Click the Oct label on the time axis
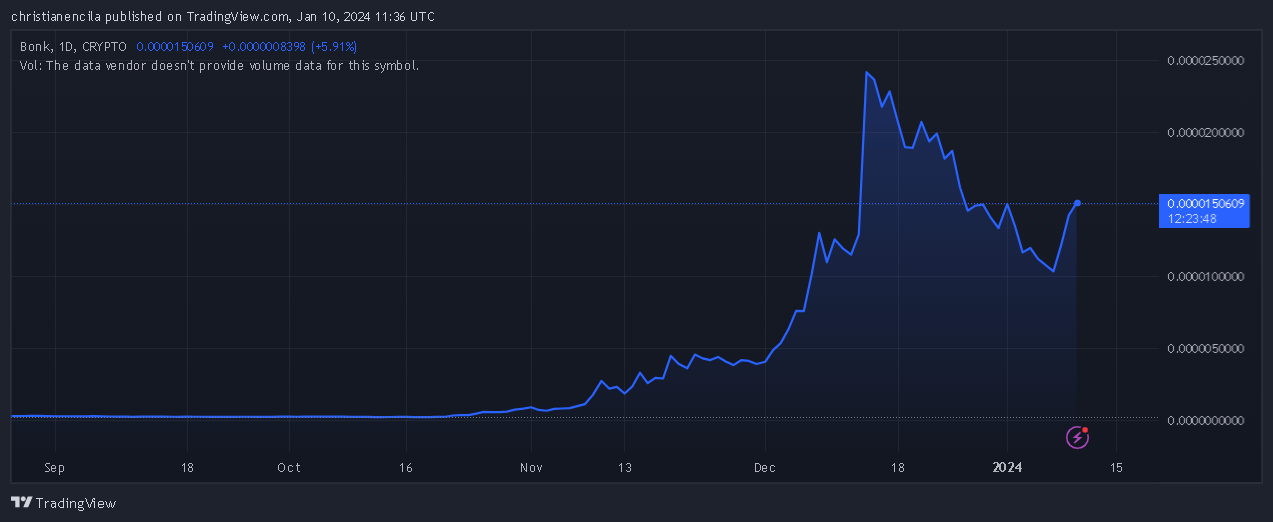 click(x=289, y=467)
